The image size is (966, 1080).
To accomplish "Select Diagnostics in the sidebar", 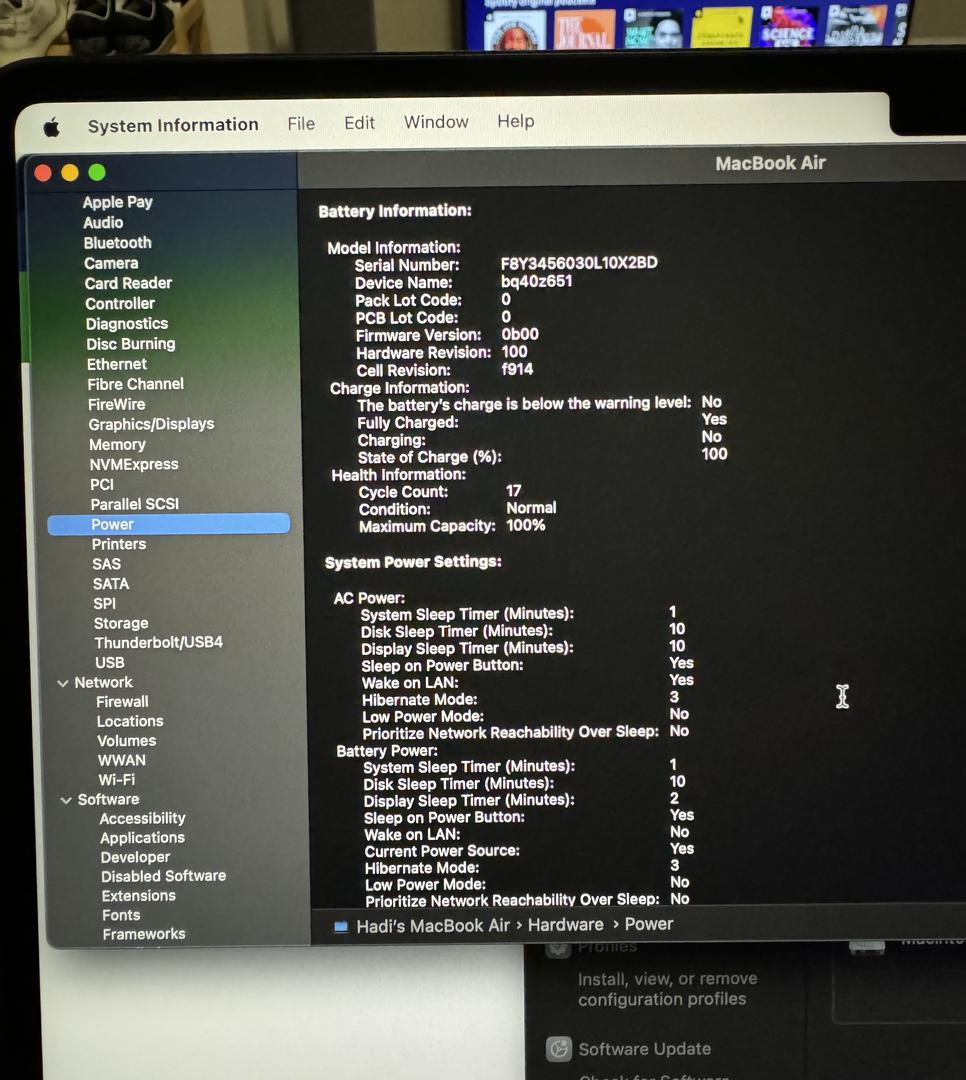I will click(127, 324).
